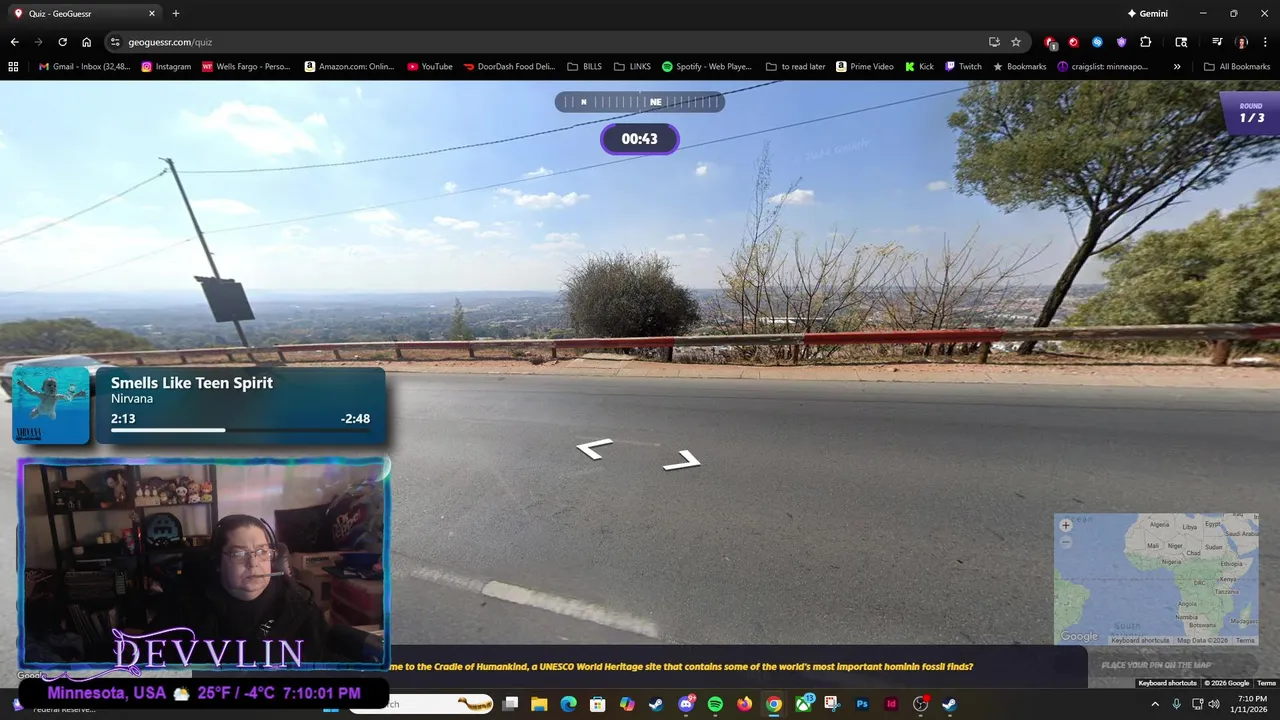Open the DoorDash Food Delivery bookmark
The height and width of the screenshot is (720, 1280).
tap(509, 67)
